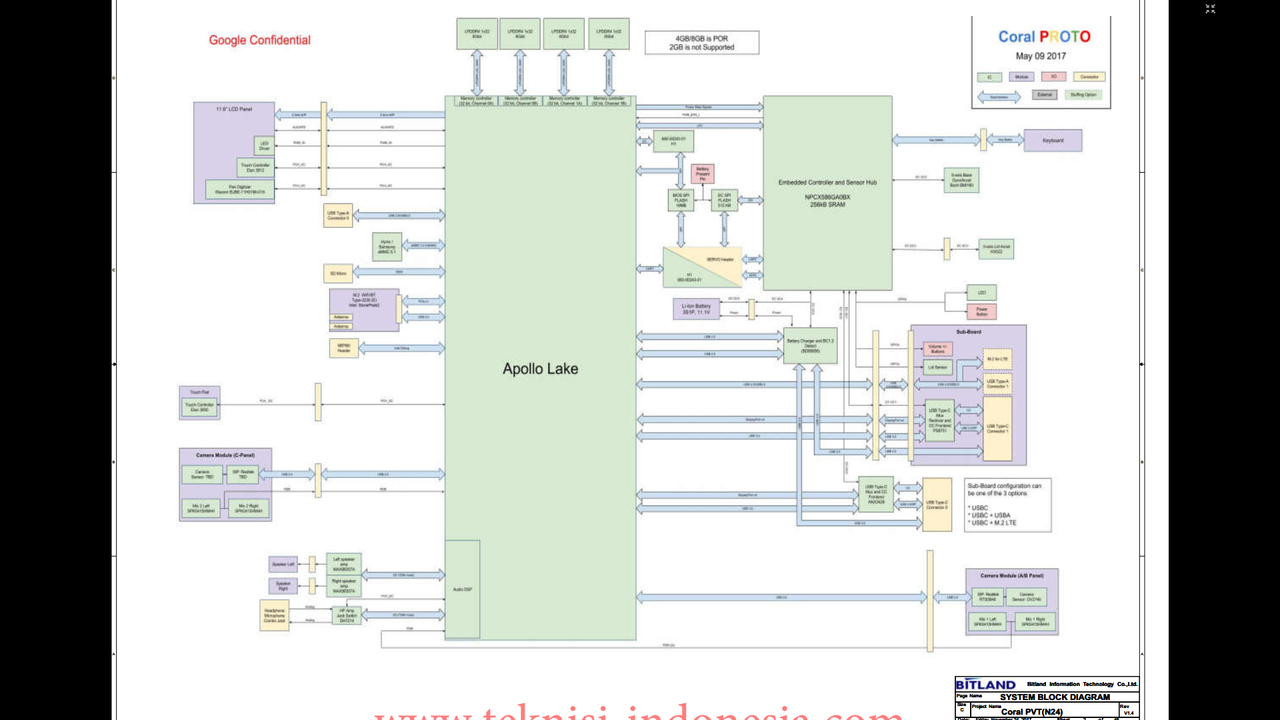The image size is (1280, 720).
Task: Click the Sub-Board heading
Action: [969, 330]
